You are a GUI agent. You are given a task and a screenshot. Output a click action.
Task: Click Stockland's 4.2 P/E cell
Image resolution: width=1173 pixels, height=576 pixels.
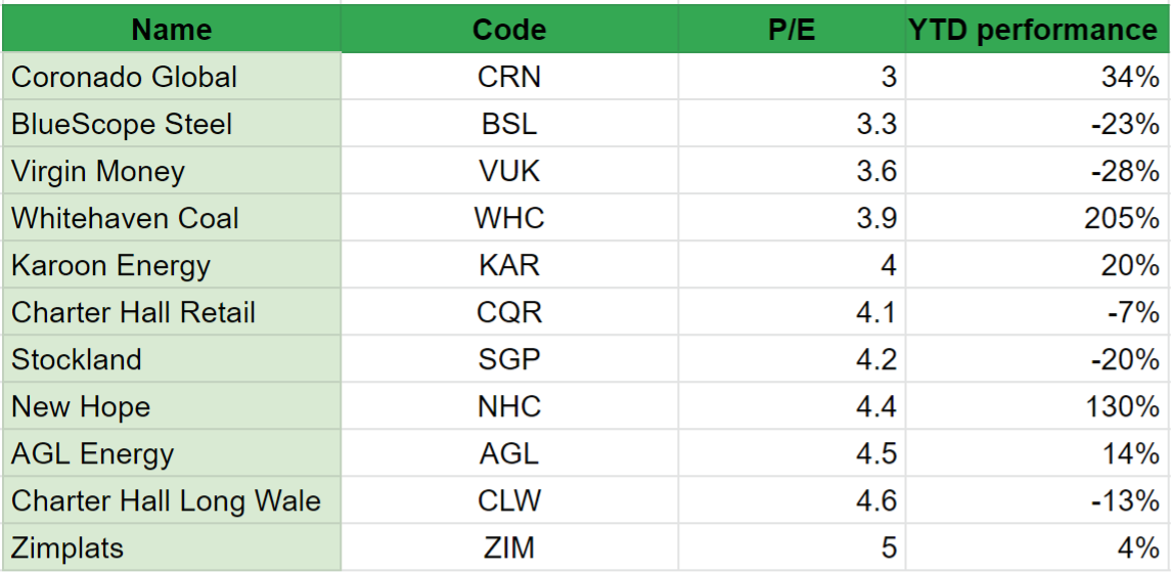(x=791, y=359)
